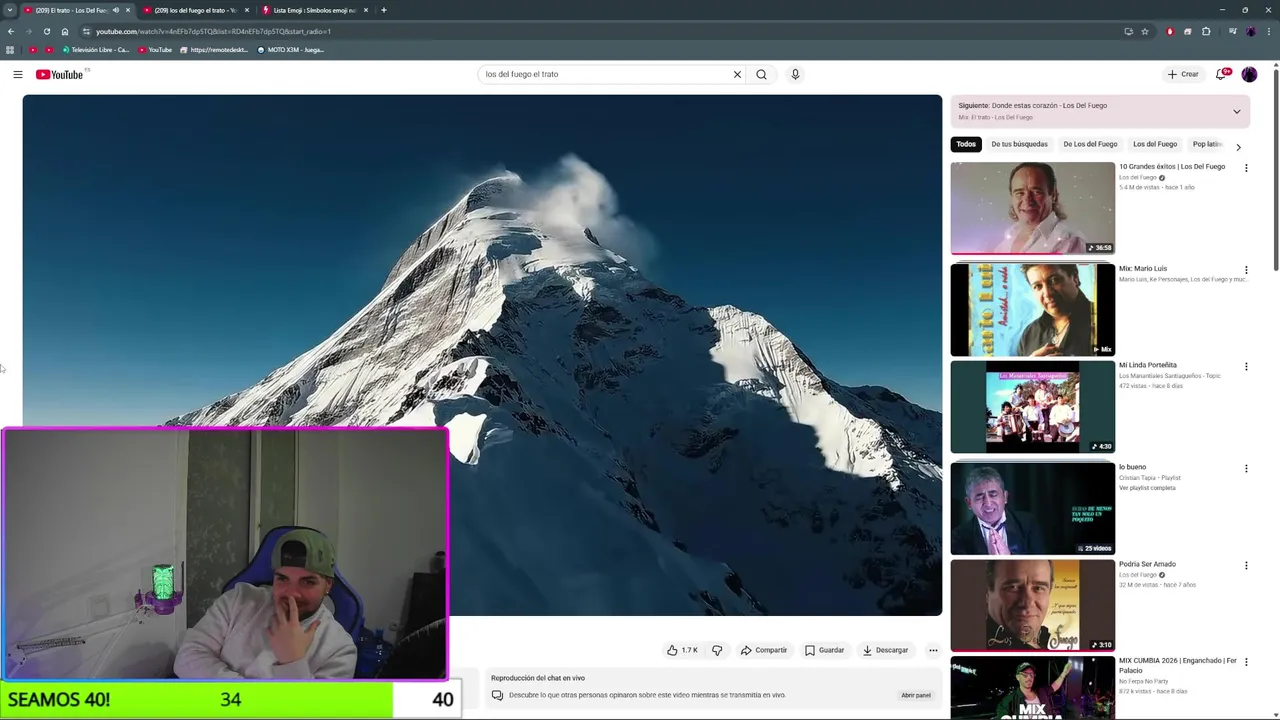This screenshot has width=1280, height=720.
Task: Open 'Mix: Mario Luis' thumbnail
Action: coord(1032,310)
